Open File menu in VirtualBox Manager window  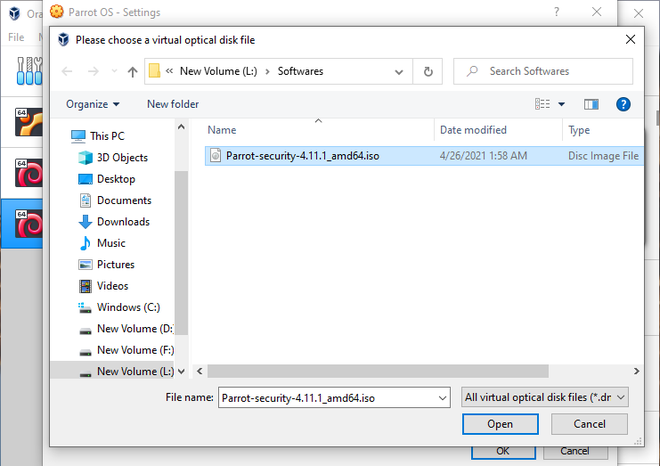pyautogui.click(x=16, y=37)
